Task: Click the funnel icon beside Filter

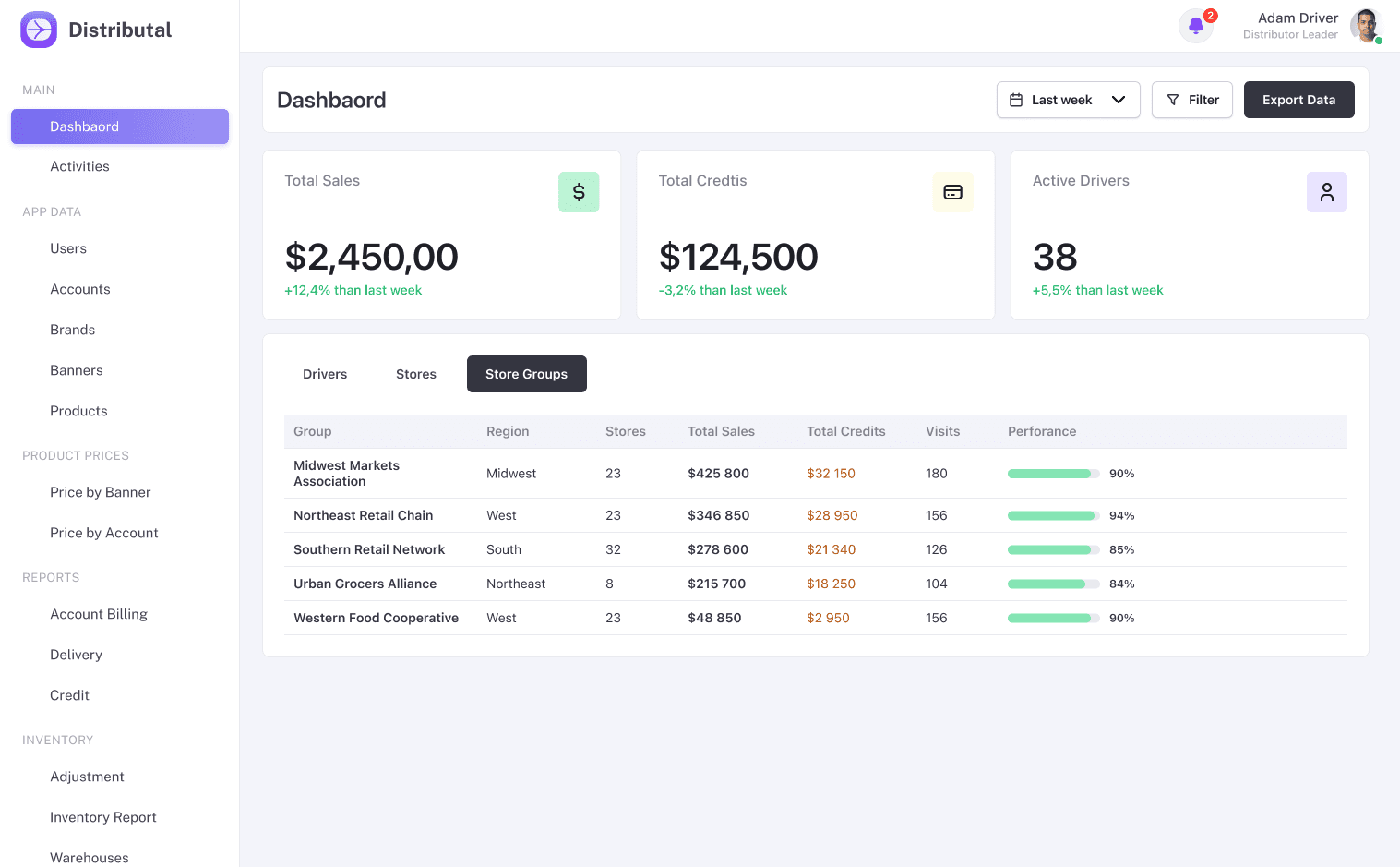Action: point(1173,99)
